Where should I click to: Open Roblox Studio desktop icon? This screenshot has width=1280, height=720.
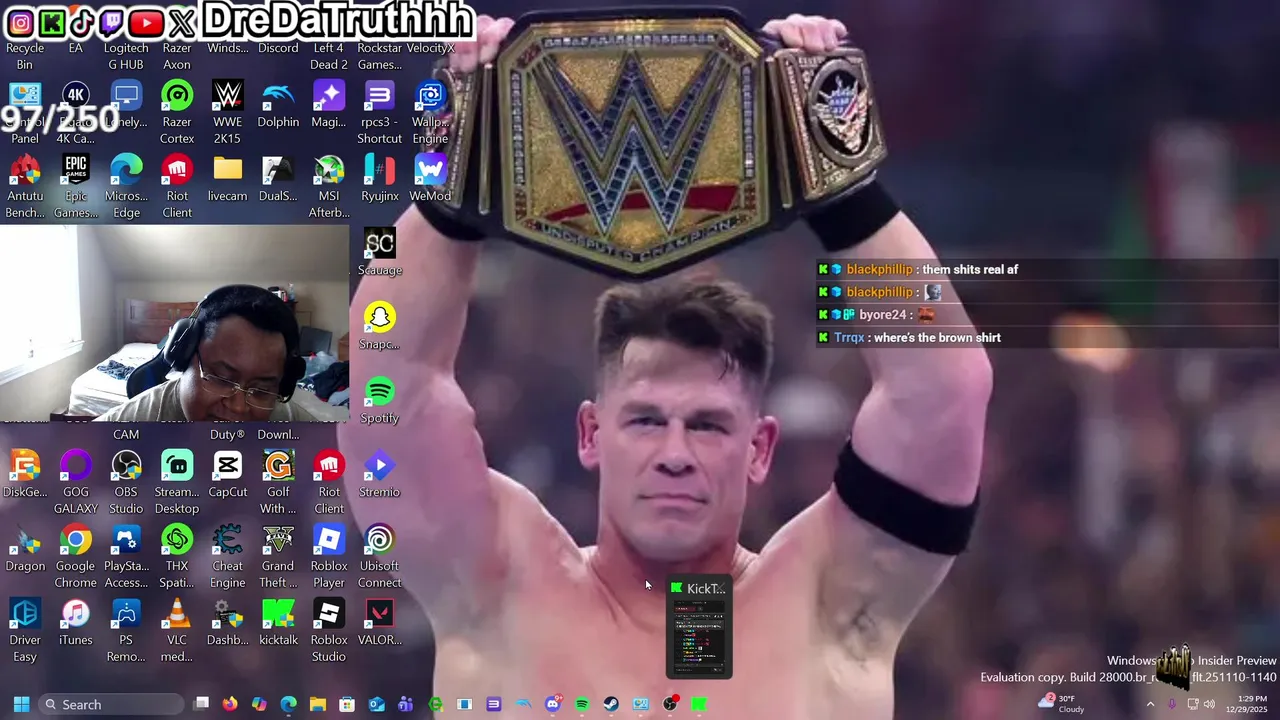[x=329, y=630]
